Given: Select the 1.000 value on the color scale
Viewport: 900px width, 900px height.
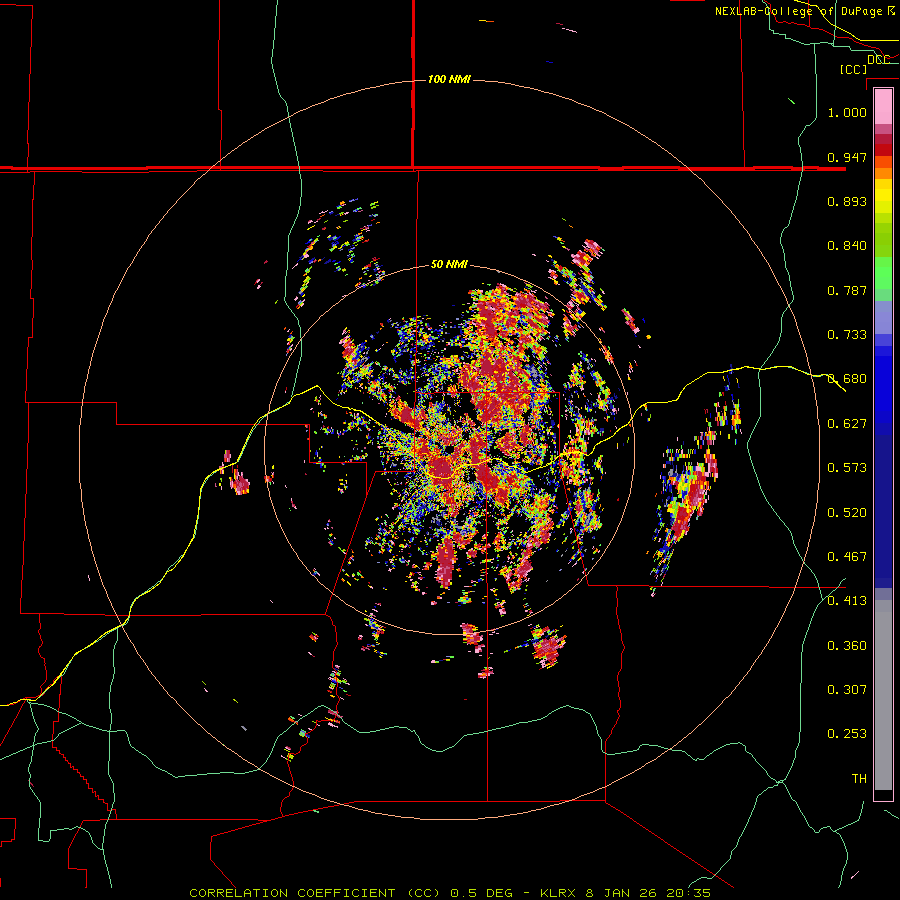Looking at the screenshot, I should tap(847, 112).
